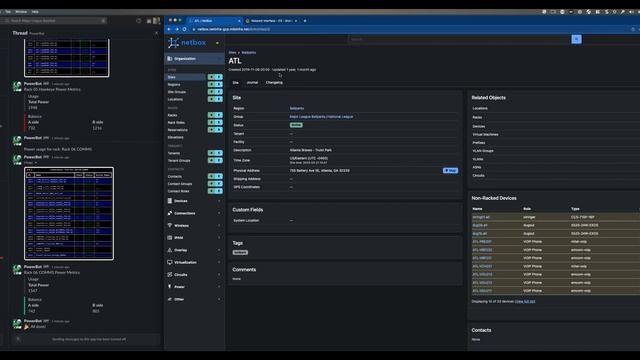The image size is (640, 360).
Task: Click Sites in the breadcrumb
Action: pos(232,53)
